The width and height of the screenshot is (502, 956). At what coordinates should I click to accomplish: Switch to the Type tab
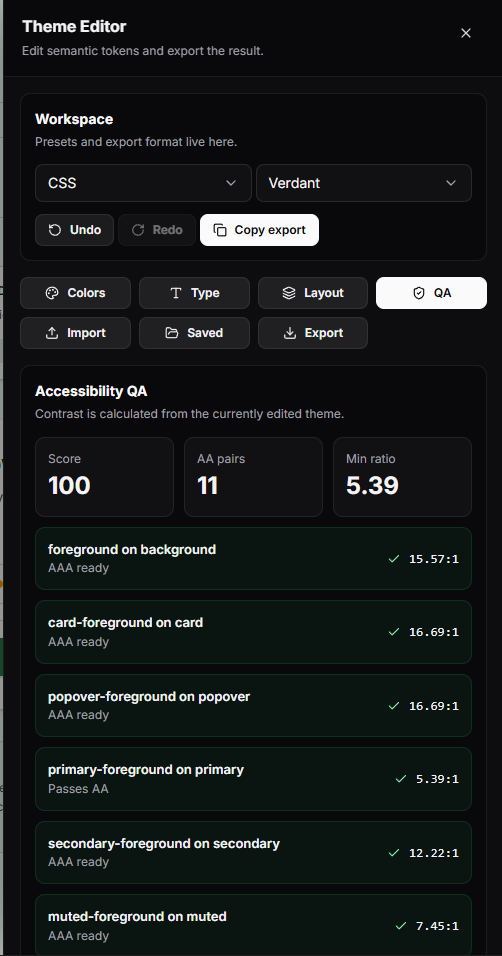(x=195, y=293)
